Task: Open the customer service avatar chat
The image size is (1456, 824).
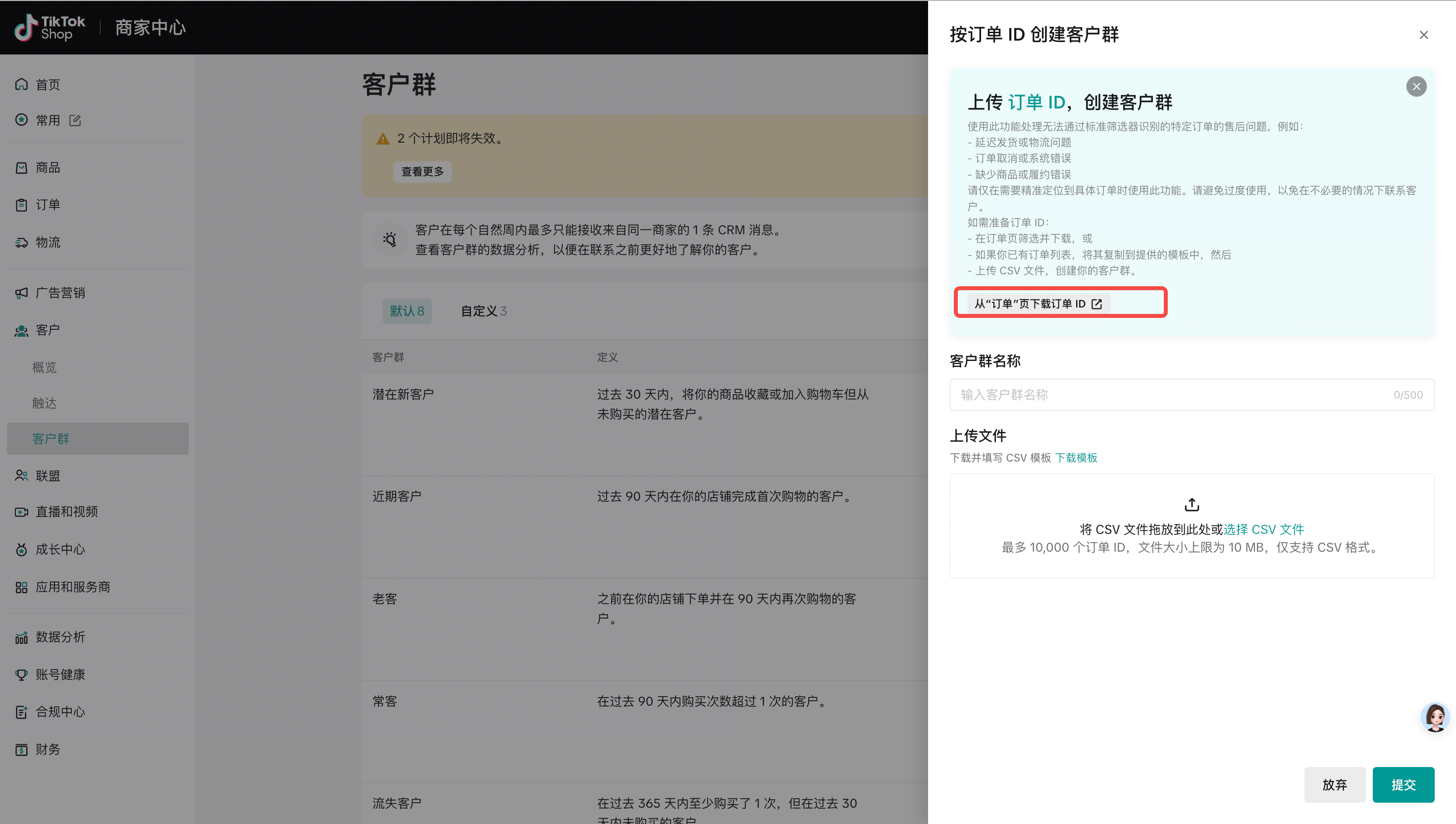Action: coord(1435,717)
